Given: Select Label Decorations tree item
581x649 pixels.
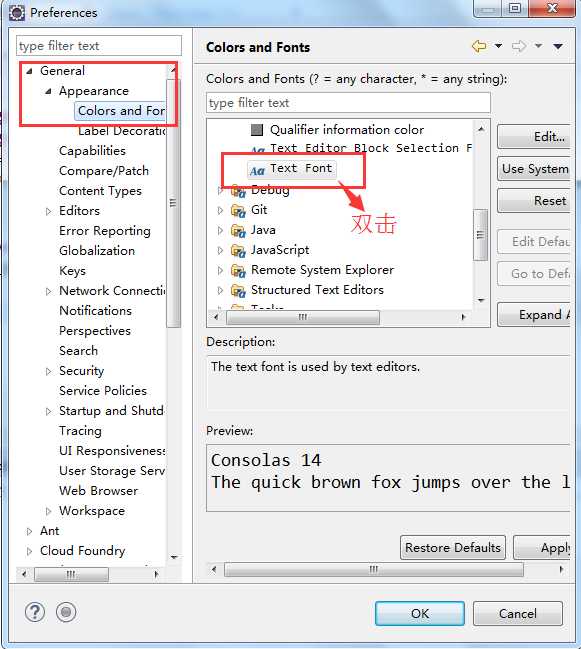Looking at the screenshot, I should (122, 131).
